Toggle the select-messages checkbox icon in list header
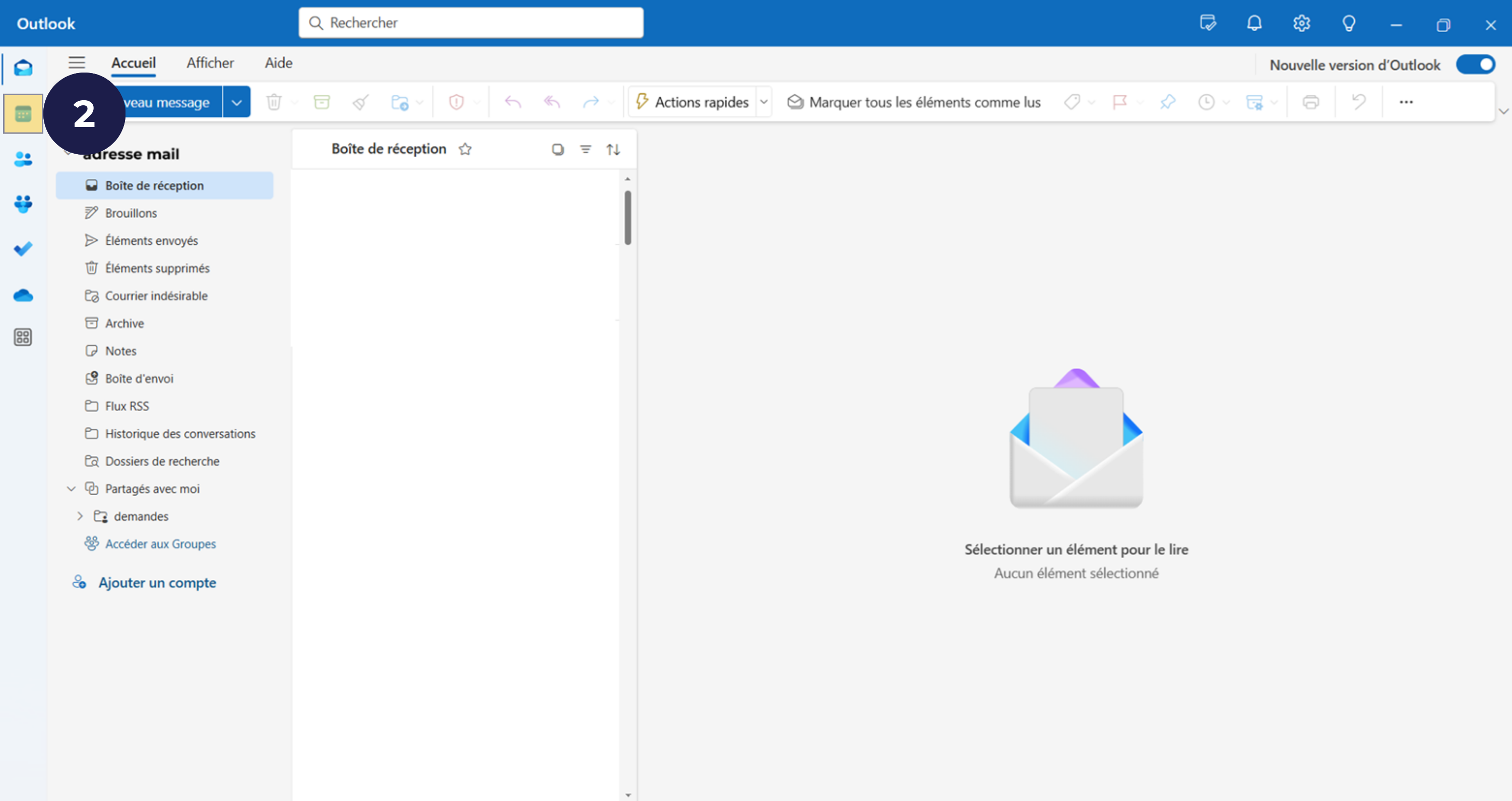Screen dimensions: 1512x801 (557, 149)
